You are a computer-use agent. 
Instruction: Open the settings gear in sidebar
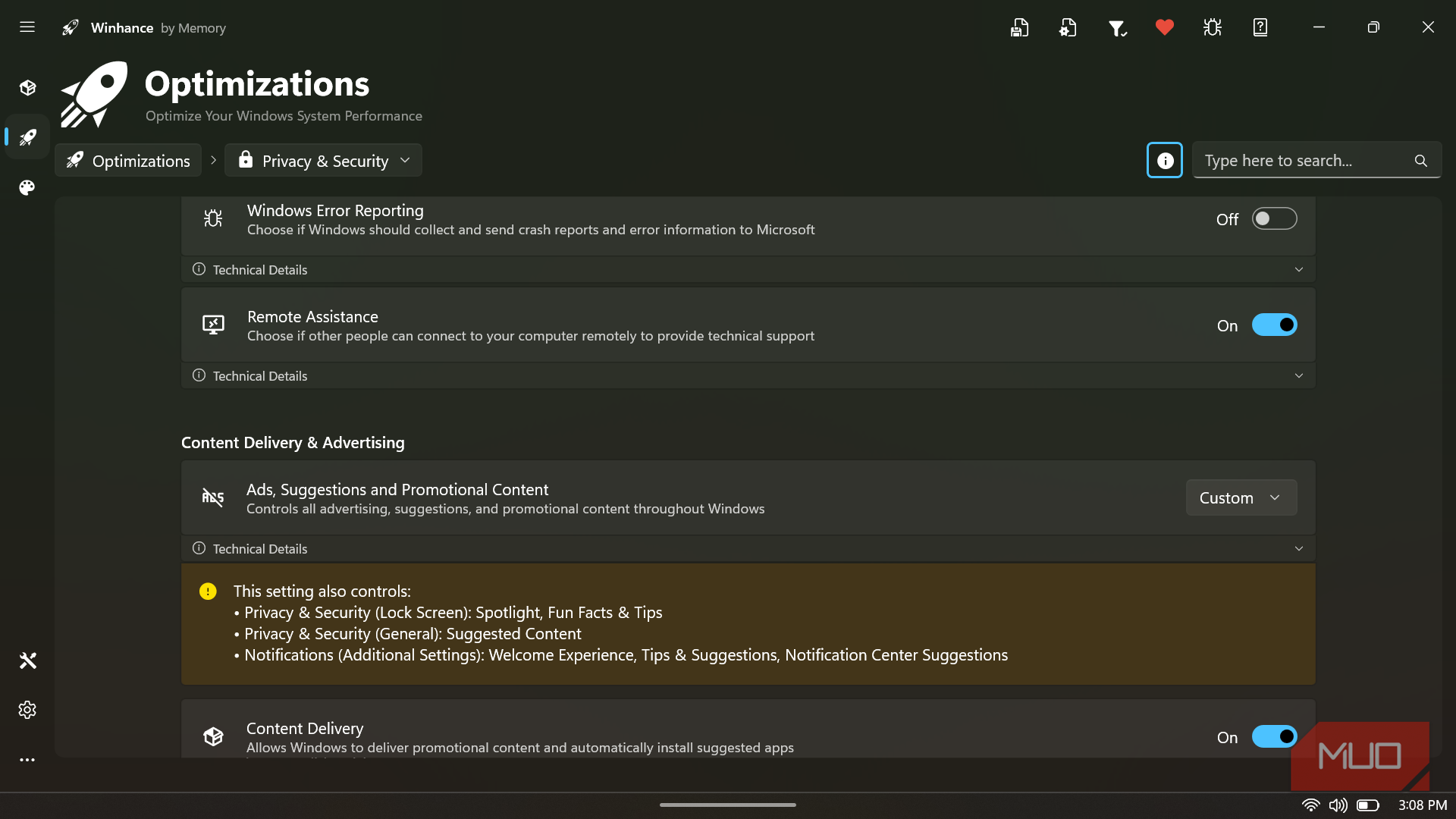click(x=27, y=710)
